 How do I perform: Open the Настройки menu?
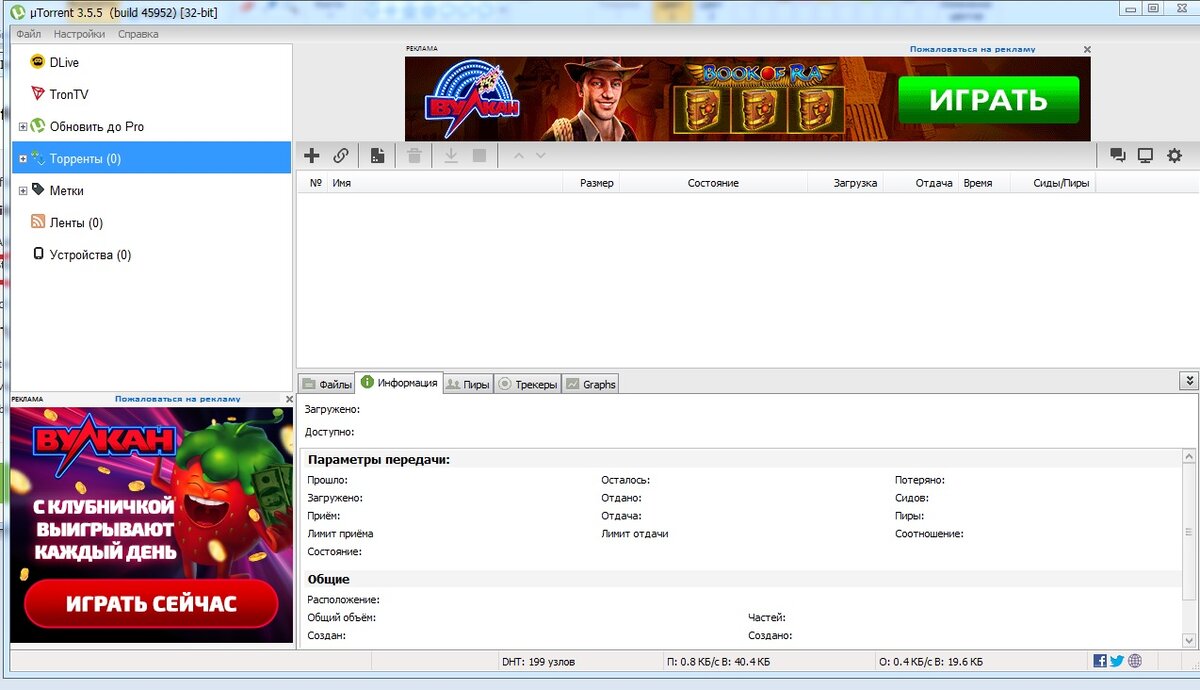[79, 34]
